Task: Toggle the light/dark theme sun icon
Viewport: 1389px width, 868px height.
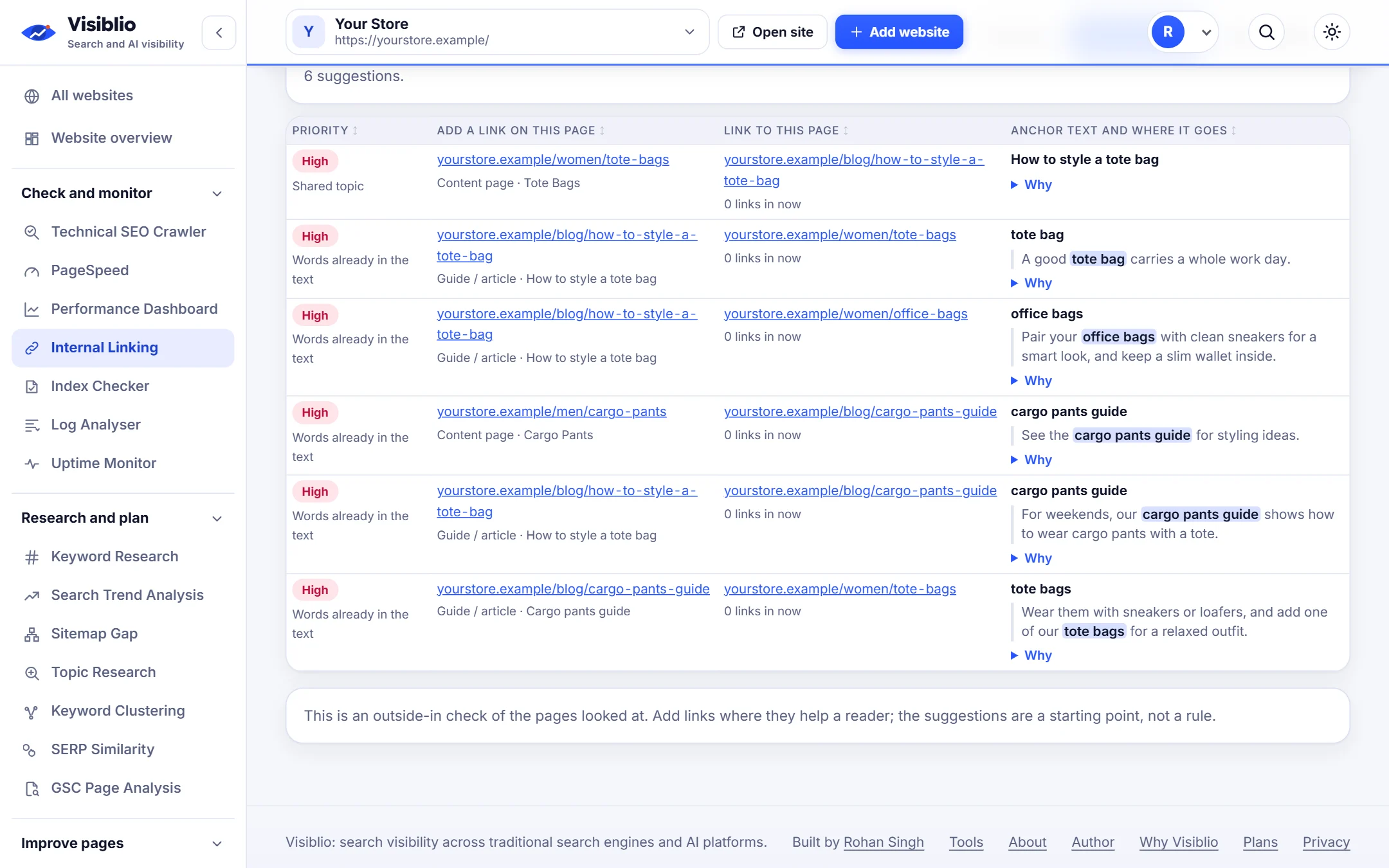Action: (x=1332, y=32)
